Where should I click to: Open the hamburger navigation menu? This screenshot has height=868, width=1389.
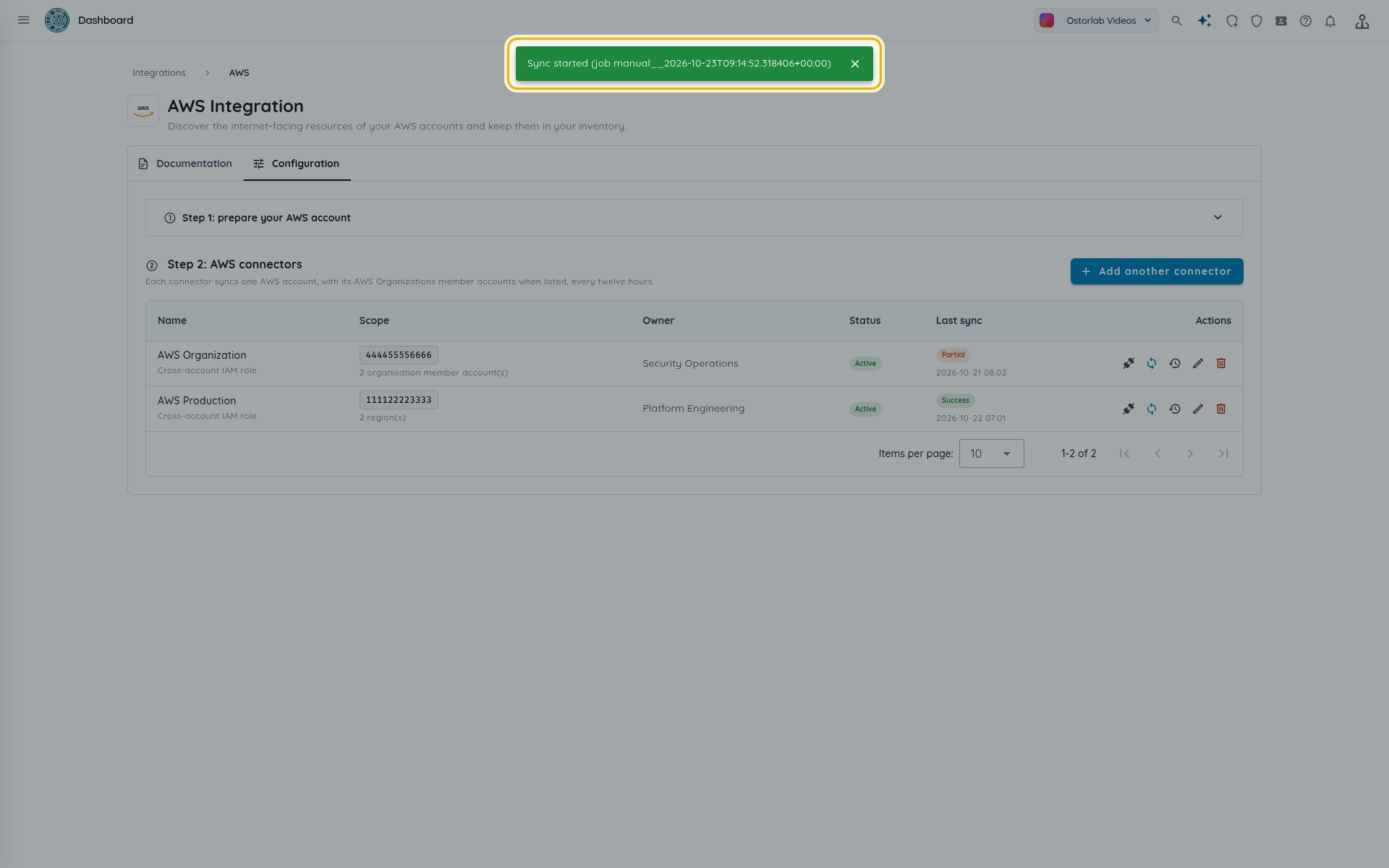(24, 20)
